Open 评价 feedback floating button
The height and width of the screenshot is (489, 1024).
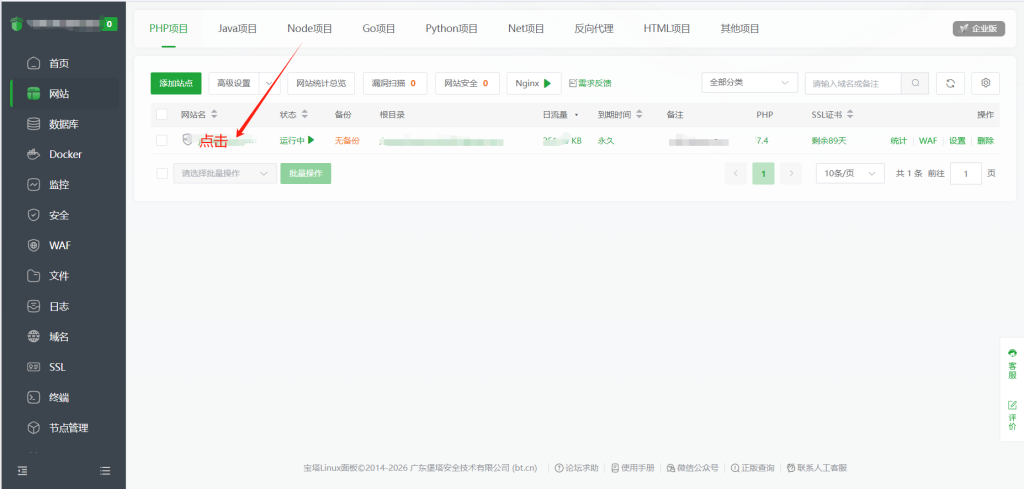pyautogui.click(x=1012, y=415)
